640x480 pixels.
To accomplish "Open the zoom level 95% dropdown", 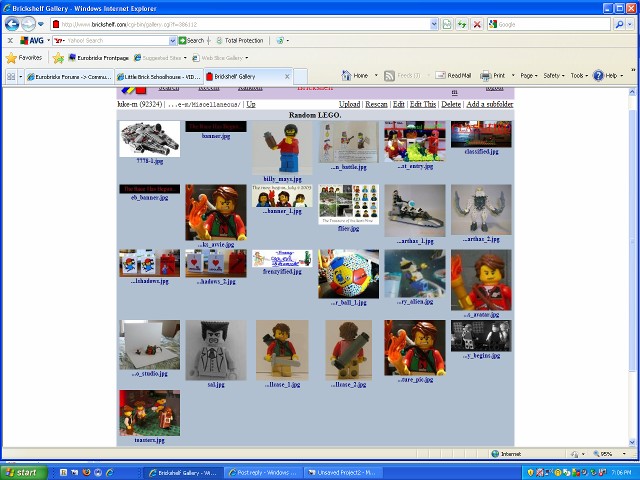I will click(624, 453).
